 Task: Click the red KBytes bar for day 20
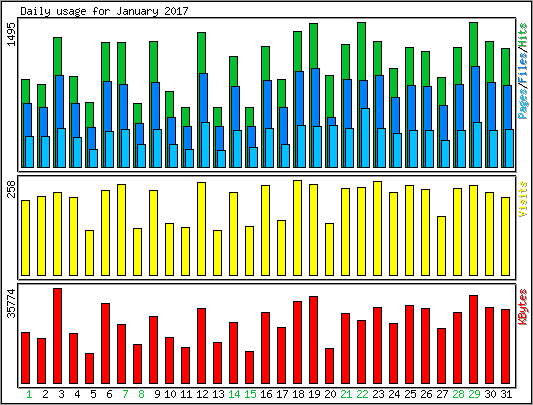click(329, 366)
